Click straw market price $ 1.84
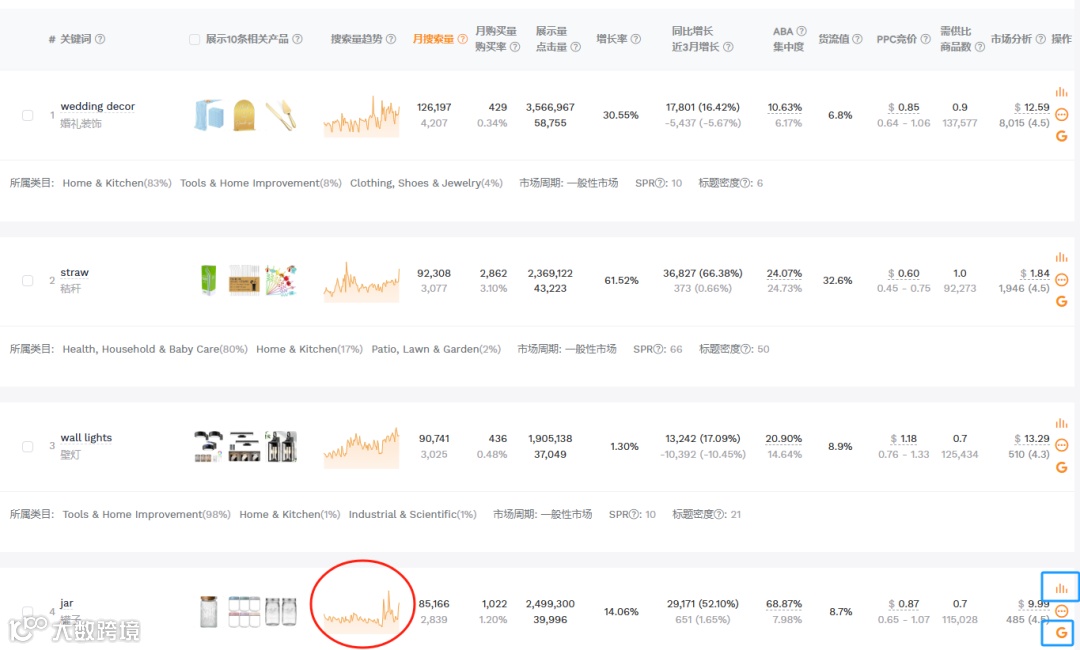 (1035, 273)
